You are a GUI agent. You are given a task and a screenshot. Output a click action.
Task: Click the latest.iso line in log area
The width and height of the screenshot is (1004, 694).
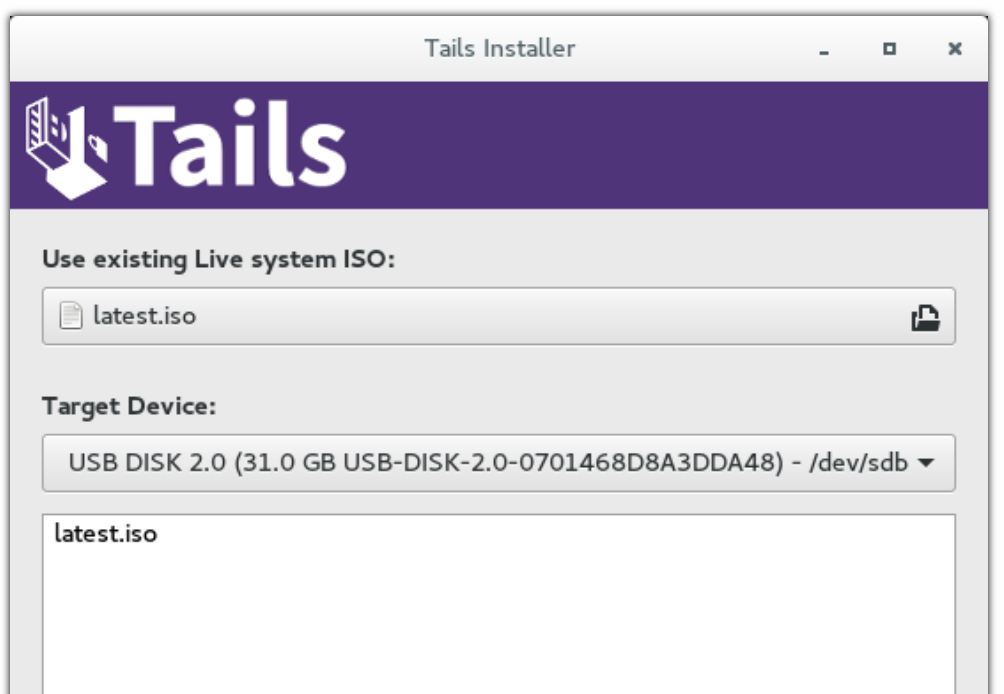click(x=106, y=533)
